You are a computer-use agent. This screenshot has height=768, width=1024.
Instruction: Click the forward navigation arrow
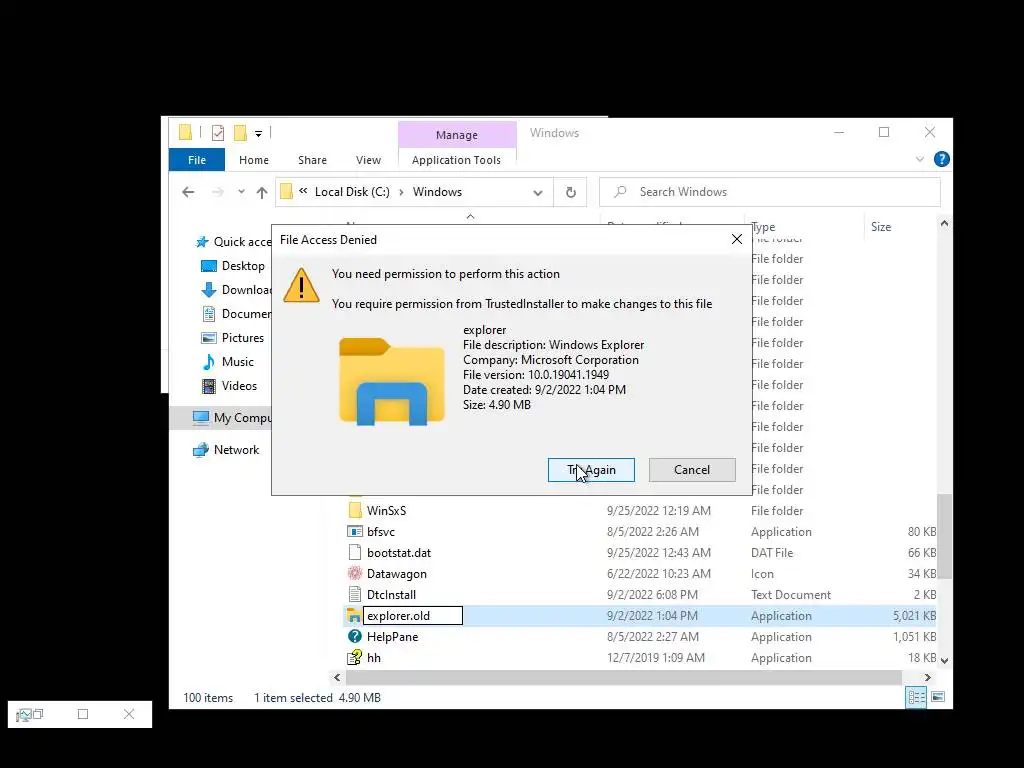click(x=217, y=192)
